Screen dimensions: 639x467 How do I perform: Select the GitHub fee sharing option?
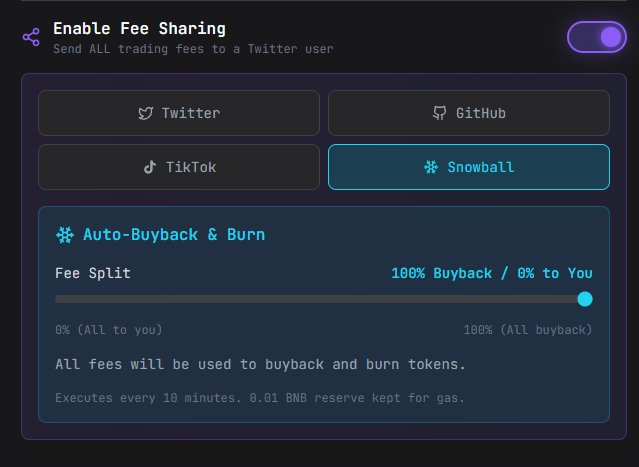click(469, 113)
